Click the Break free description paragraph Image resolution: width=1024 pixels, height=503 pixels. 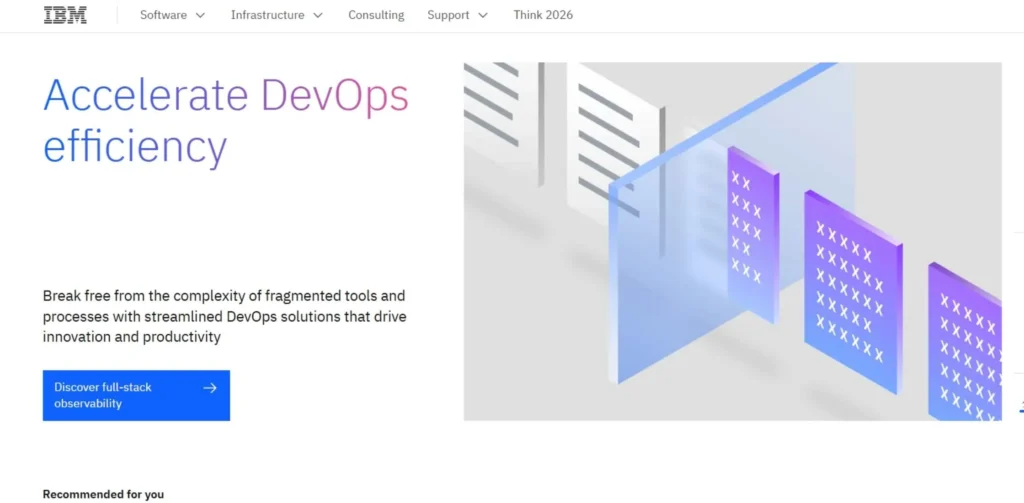pos(224,316)
